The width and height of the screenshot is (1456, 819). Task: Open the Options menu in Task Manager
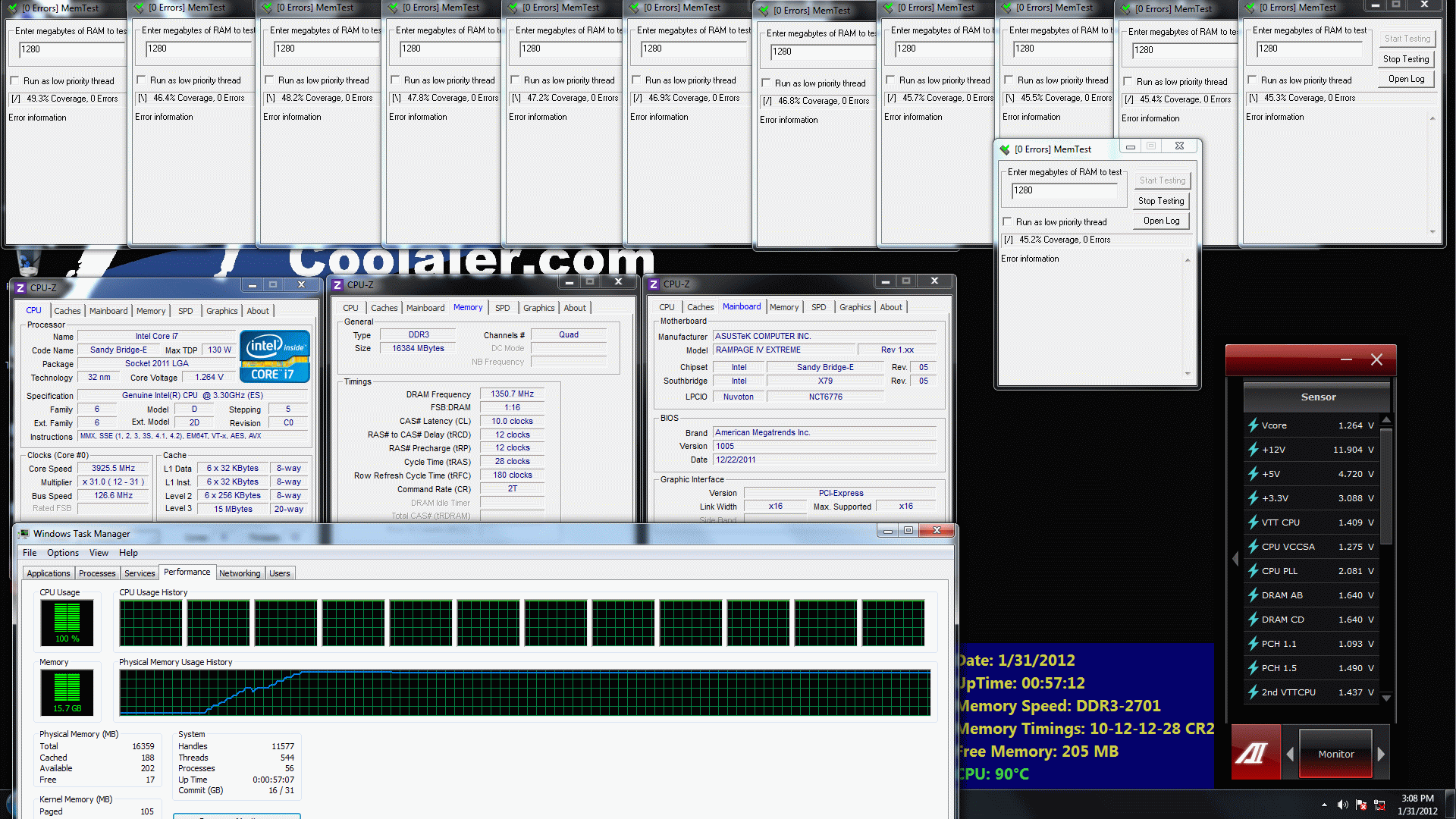tap(63, 553)
